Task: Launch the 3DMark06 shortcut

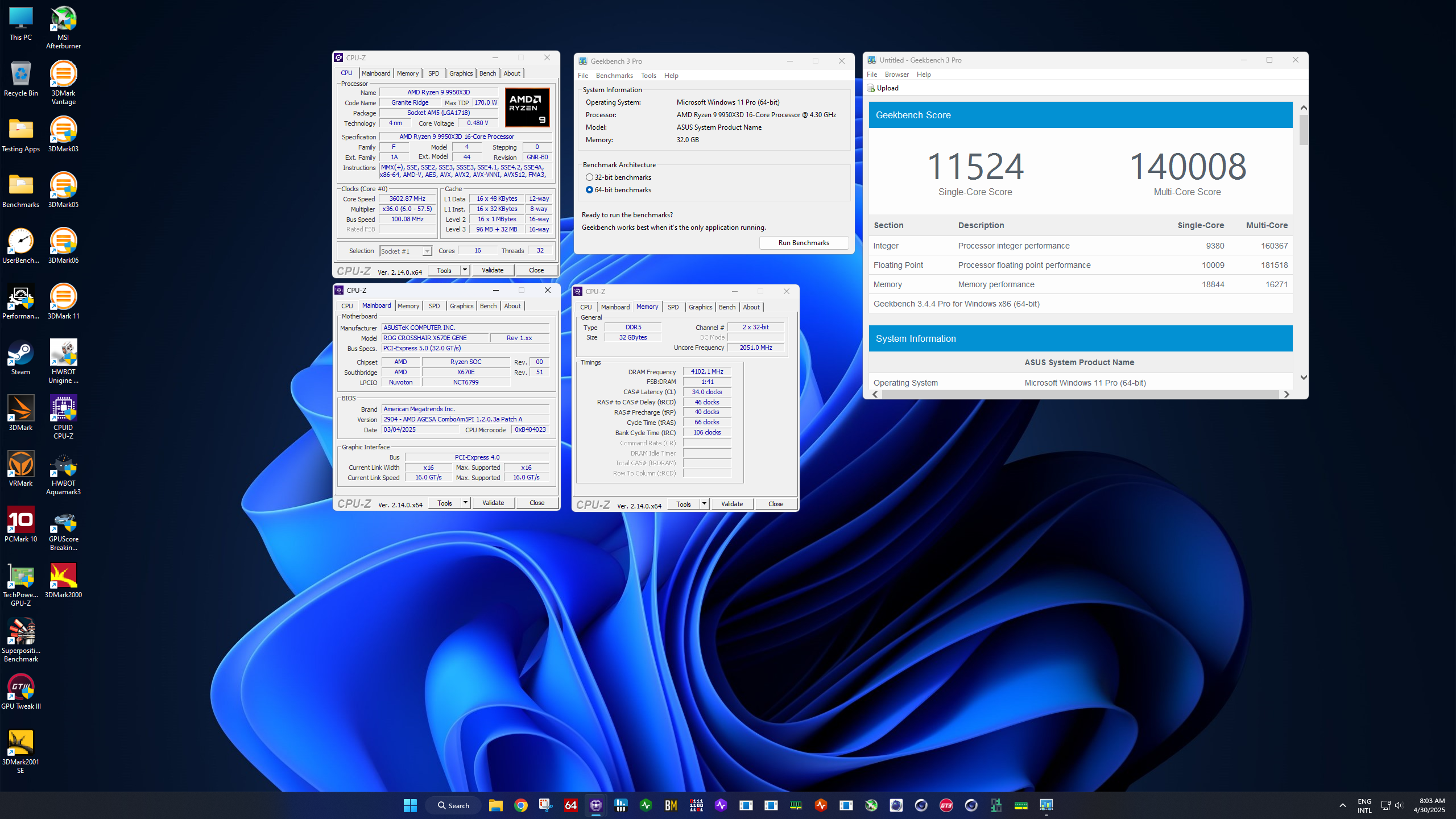Action: click(x=63, y=246)
